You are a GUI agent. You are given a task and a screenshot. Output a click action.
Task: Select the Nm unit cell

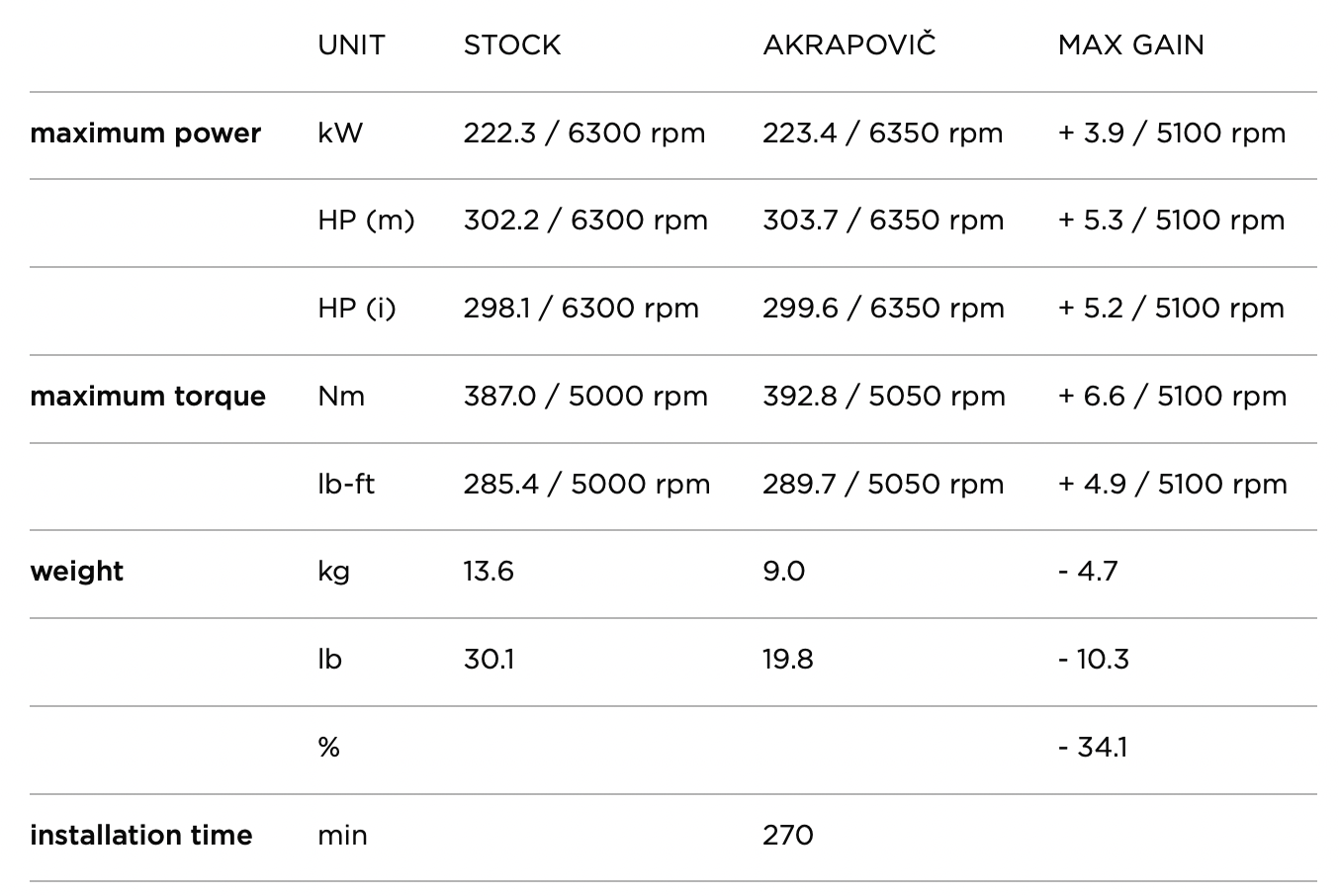(x=341, y=397)
